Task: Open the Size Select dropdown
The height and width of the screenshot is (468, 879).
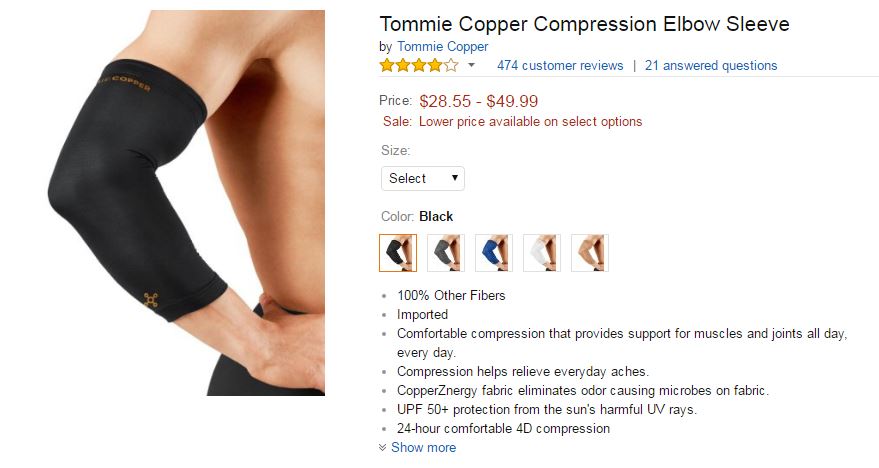Action: [x=423, y=178]
